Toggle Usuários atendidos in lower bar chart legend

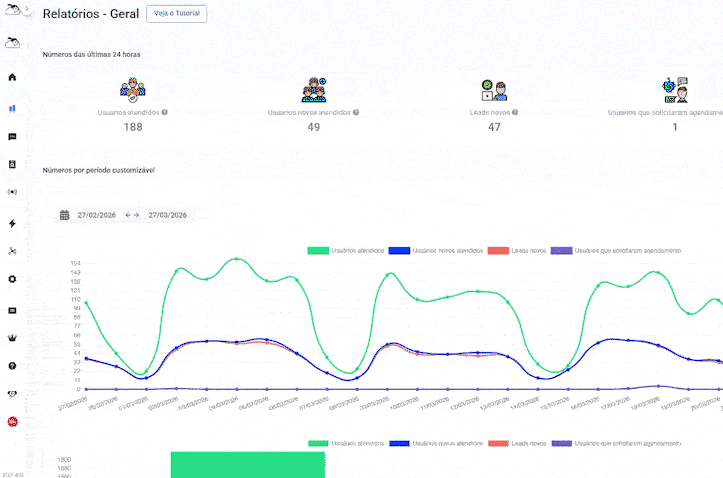pyautogui.click(x=347, y=442)
